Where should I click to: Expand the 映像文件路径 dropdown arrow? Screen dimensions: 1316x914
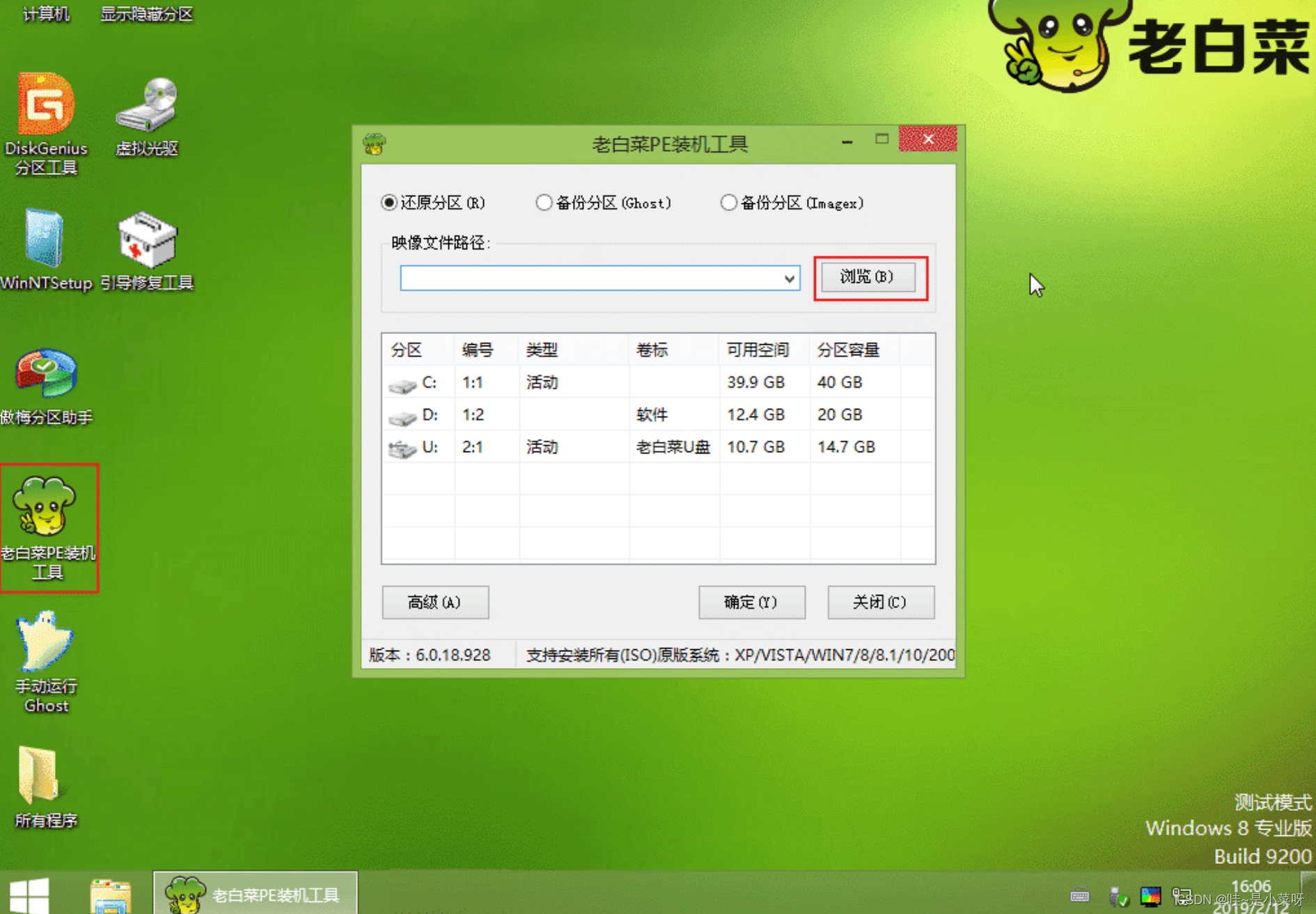click(x=789, y=279)
